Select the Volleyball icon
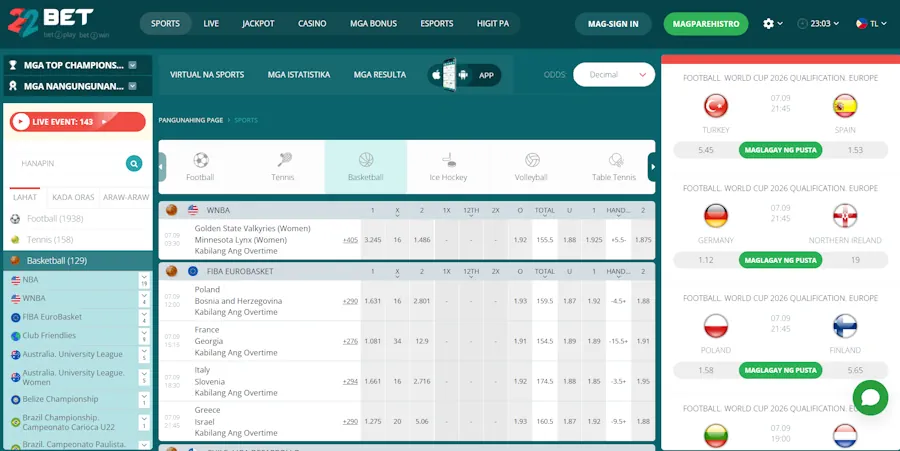 pos(532,160)
